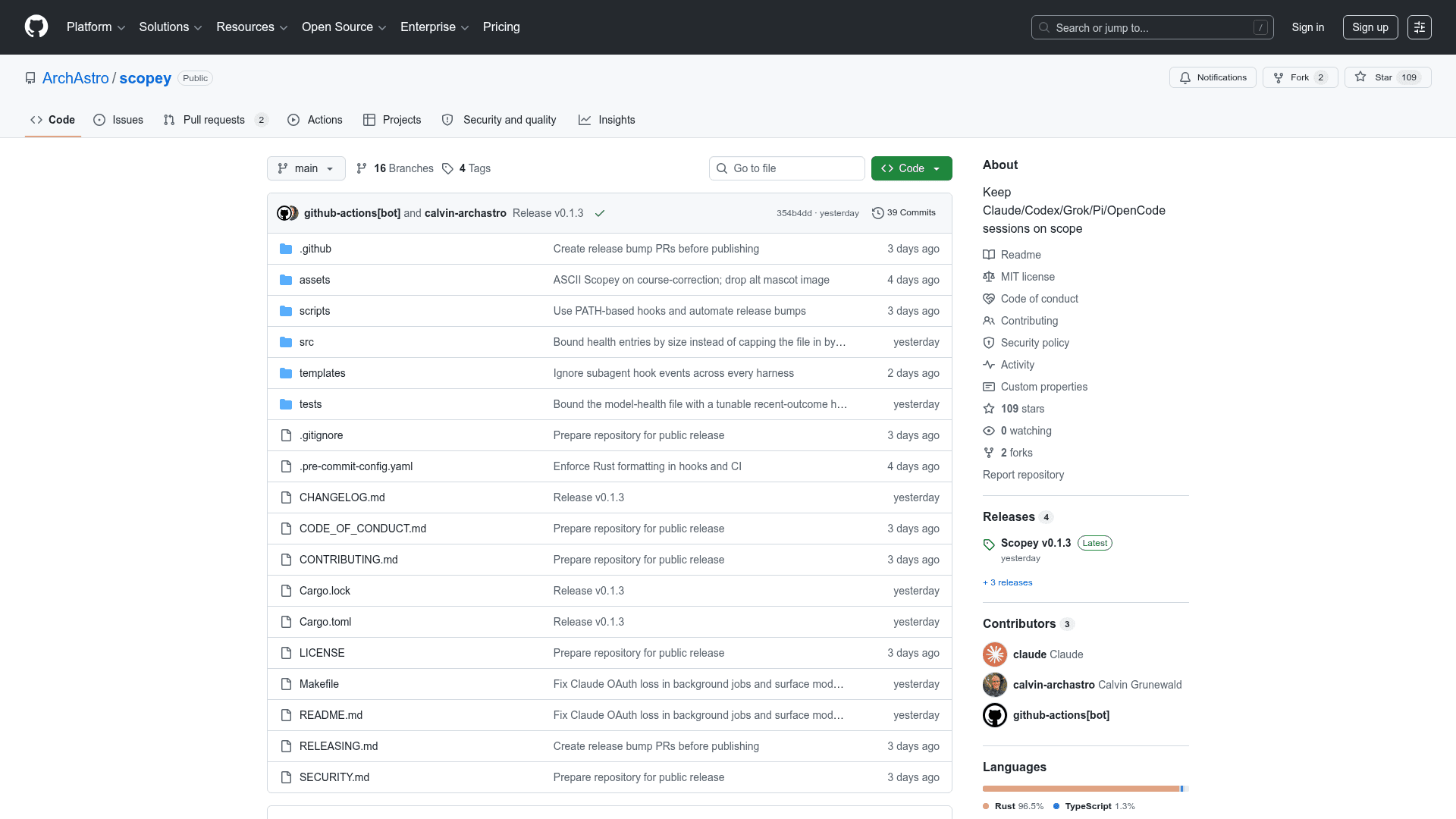Viewport: 1456px width, 819px height.
Task: Click the Cargo.toml file icon
Action: 286,622
